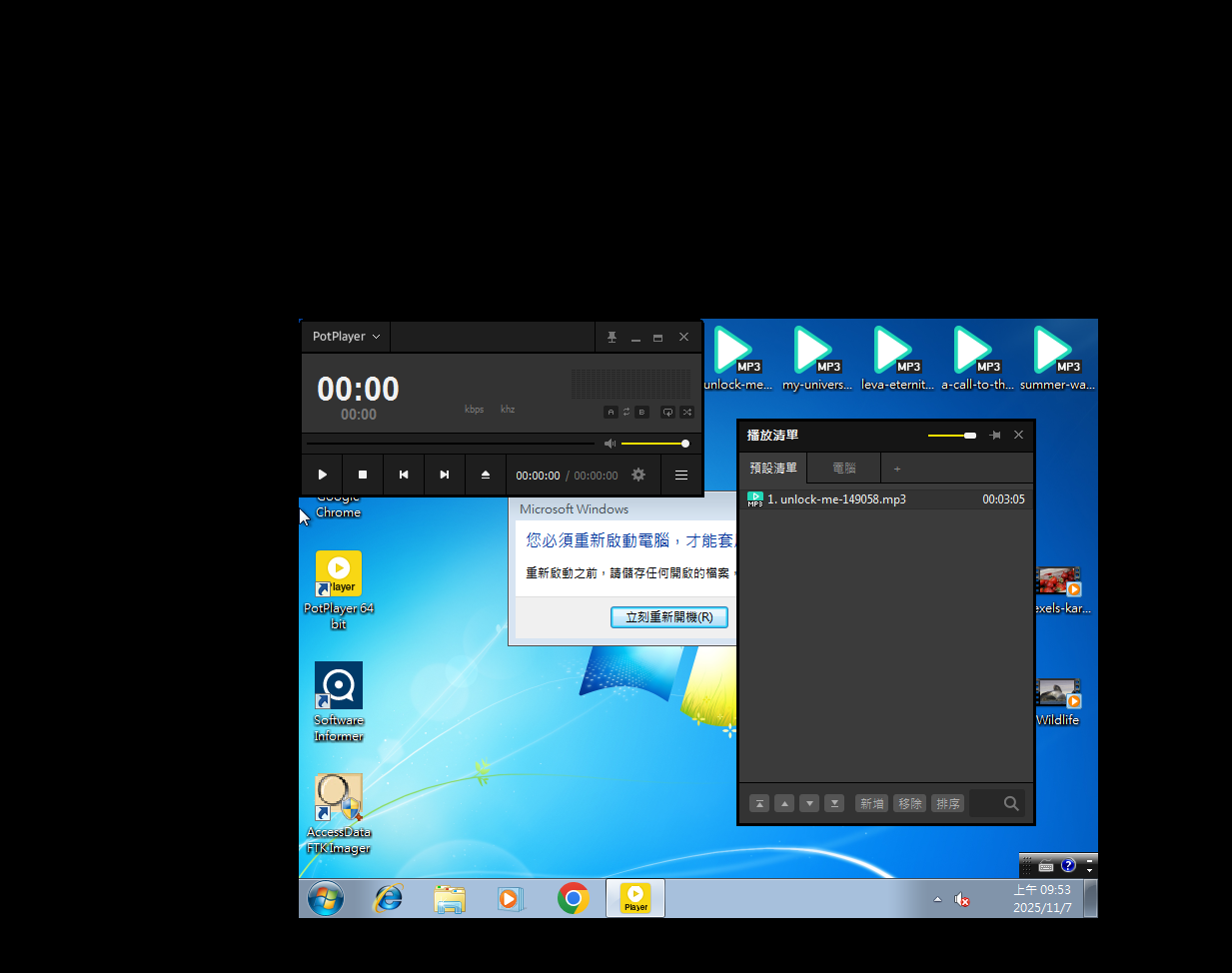Set A-B repeat start point A
Viewport: 1232px width, 973px height.
pos(611,412)
